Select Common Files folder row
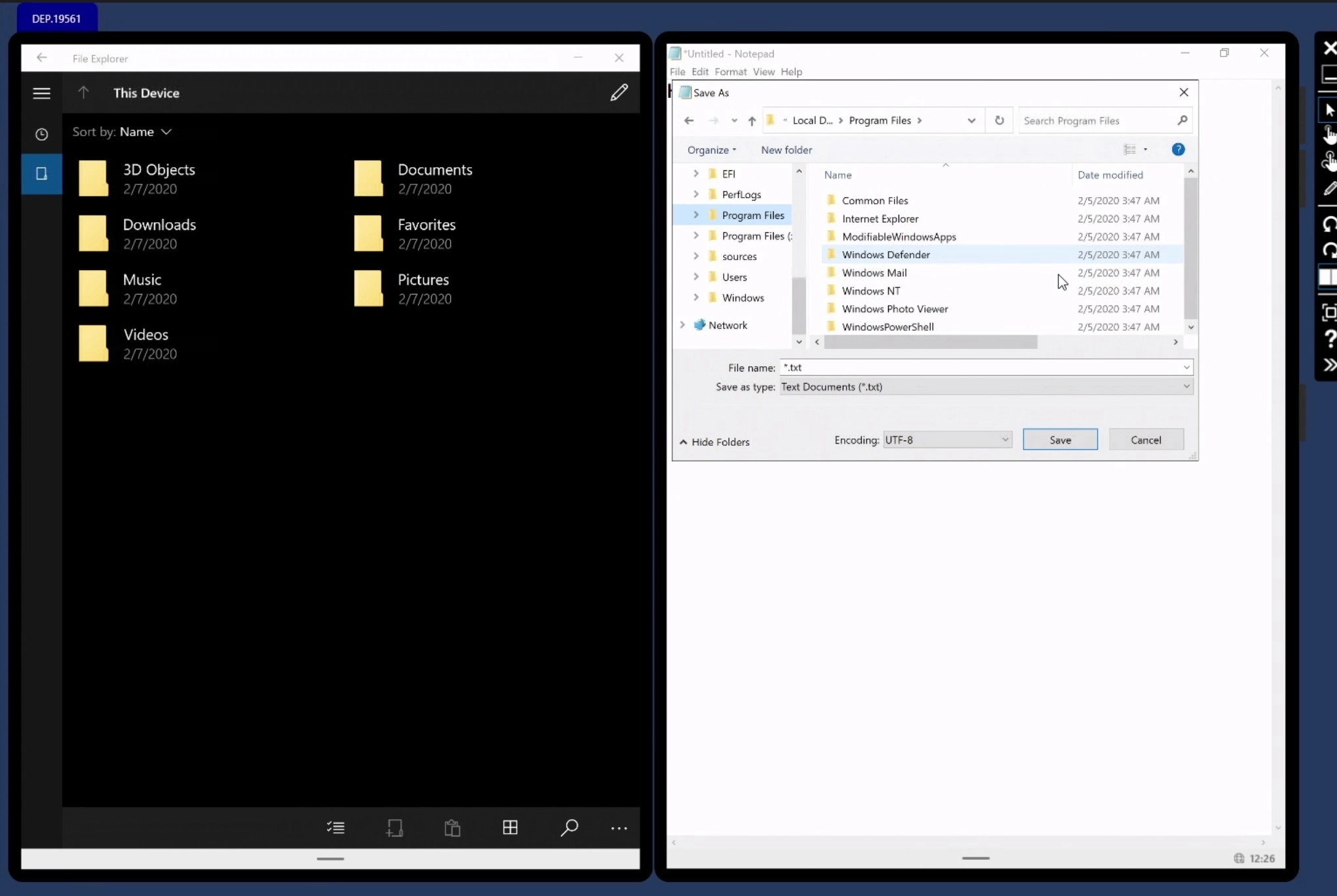This screenshot has width=1337, height=896. pos(1002,200)
